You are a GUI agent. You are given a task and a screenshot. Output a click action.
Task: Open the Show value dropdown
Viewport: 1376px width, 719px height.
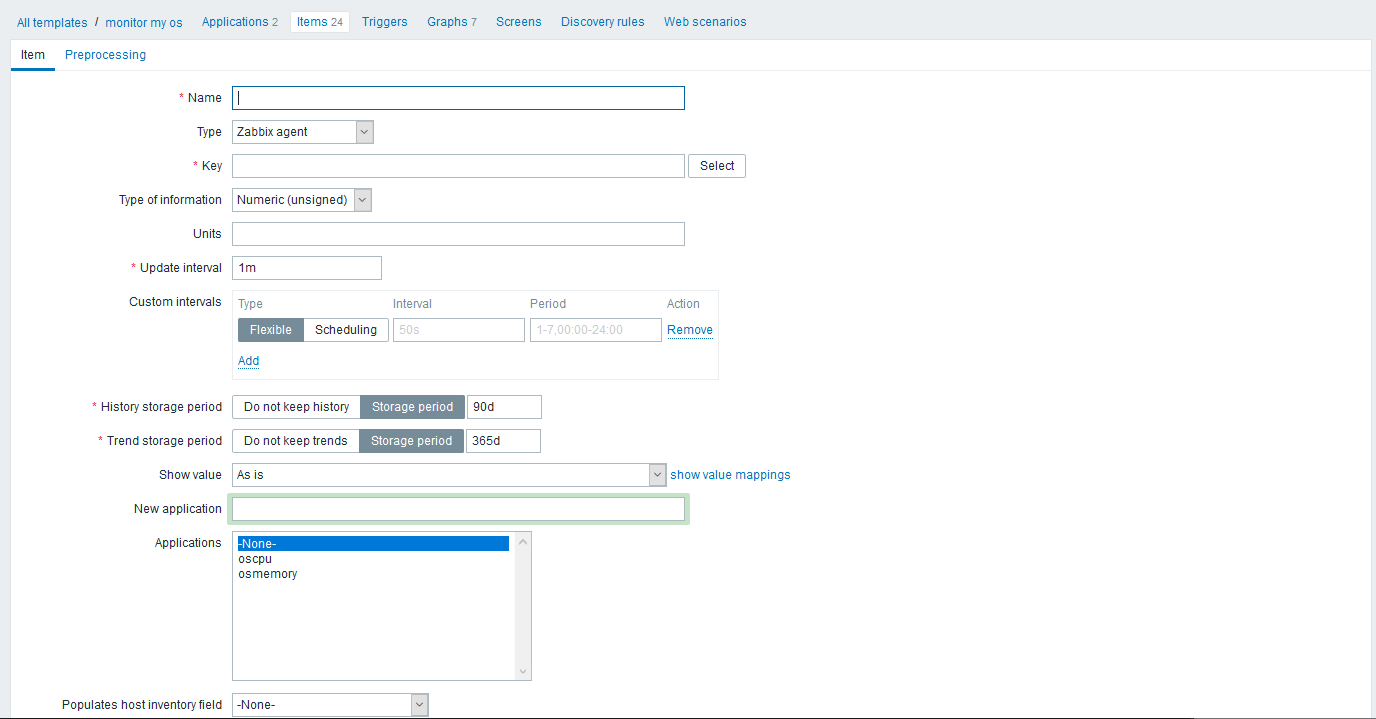[x=657, y=474]
